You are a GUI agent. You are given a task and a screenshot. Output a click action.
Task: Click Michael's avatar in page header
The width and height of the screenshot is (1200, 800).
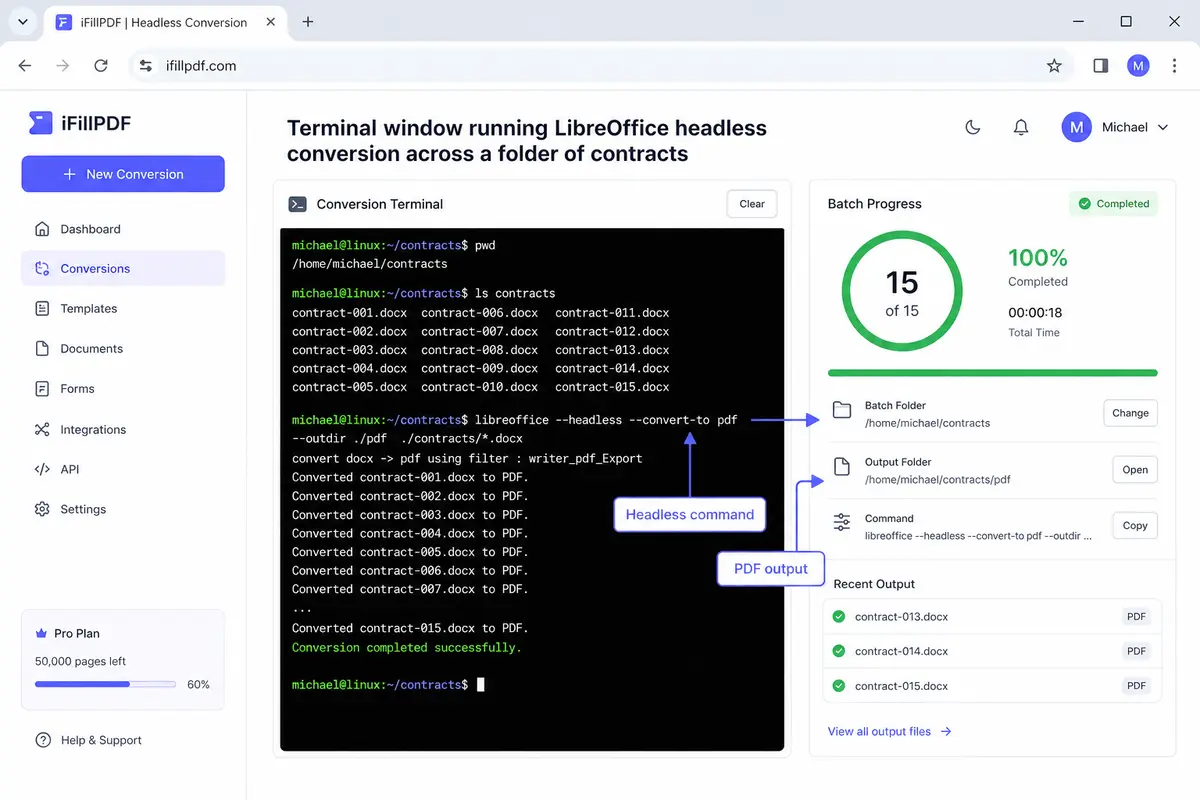[1076, 127]
